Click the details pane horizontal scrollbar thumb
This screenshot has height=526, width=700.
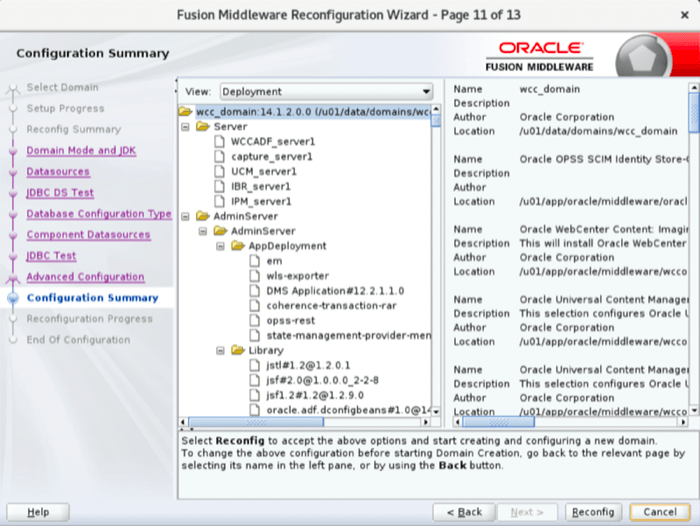(x=498, y=422)
